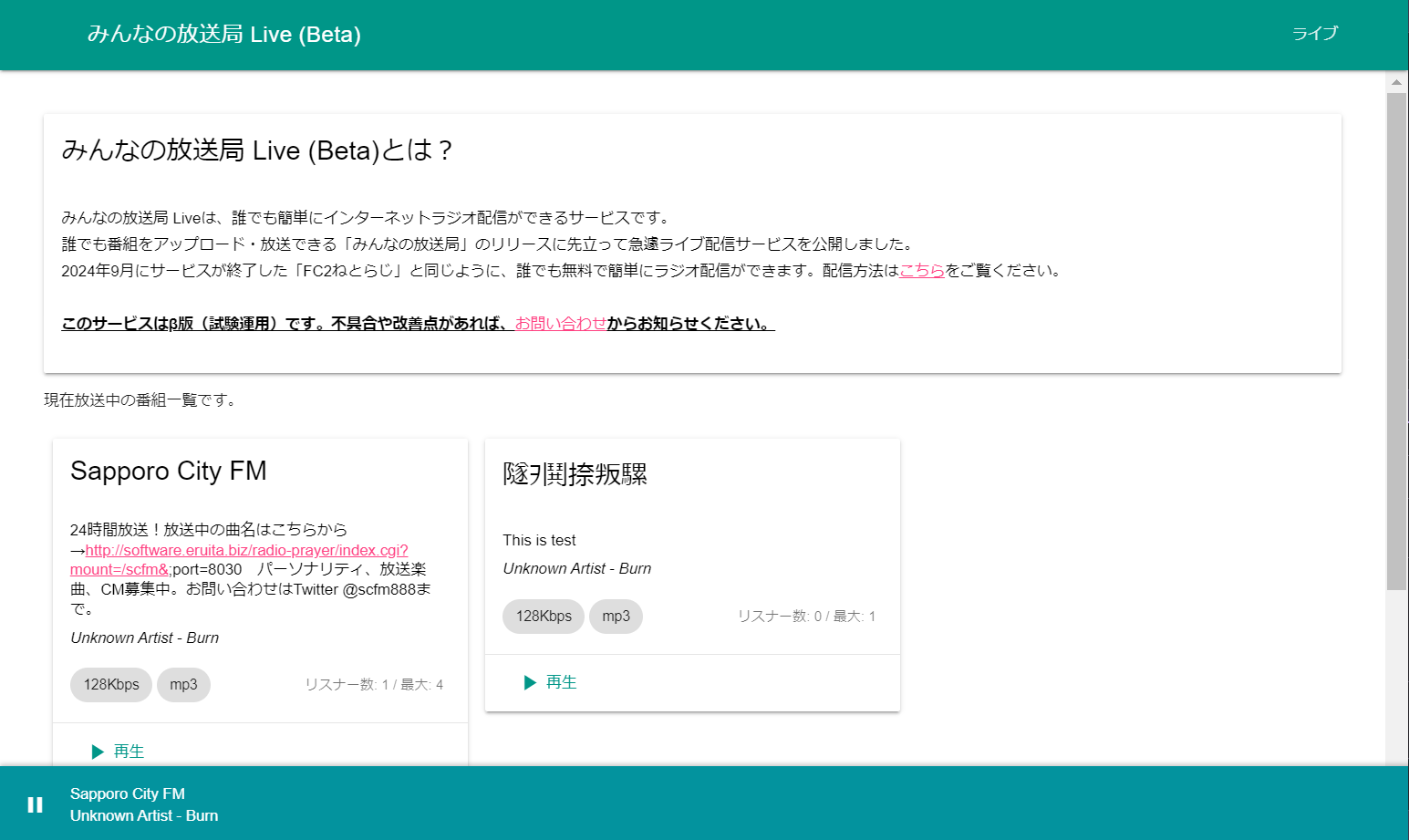Open the ライブ menu item in header
This screenshot has width=1409, height=840.
point(1315,34)
